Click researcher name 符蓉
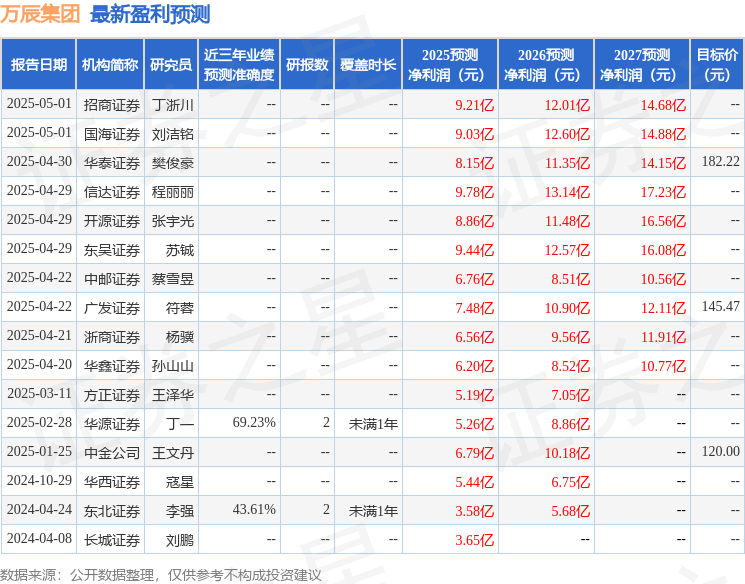Viewport: 745px width, 584px height. pos(180,308)
